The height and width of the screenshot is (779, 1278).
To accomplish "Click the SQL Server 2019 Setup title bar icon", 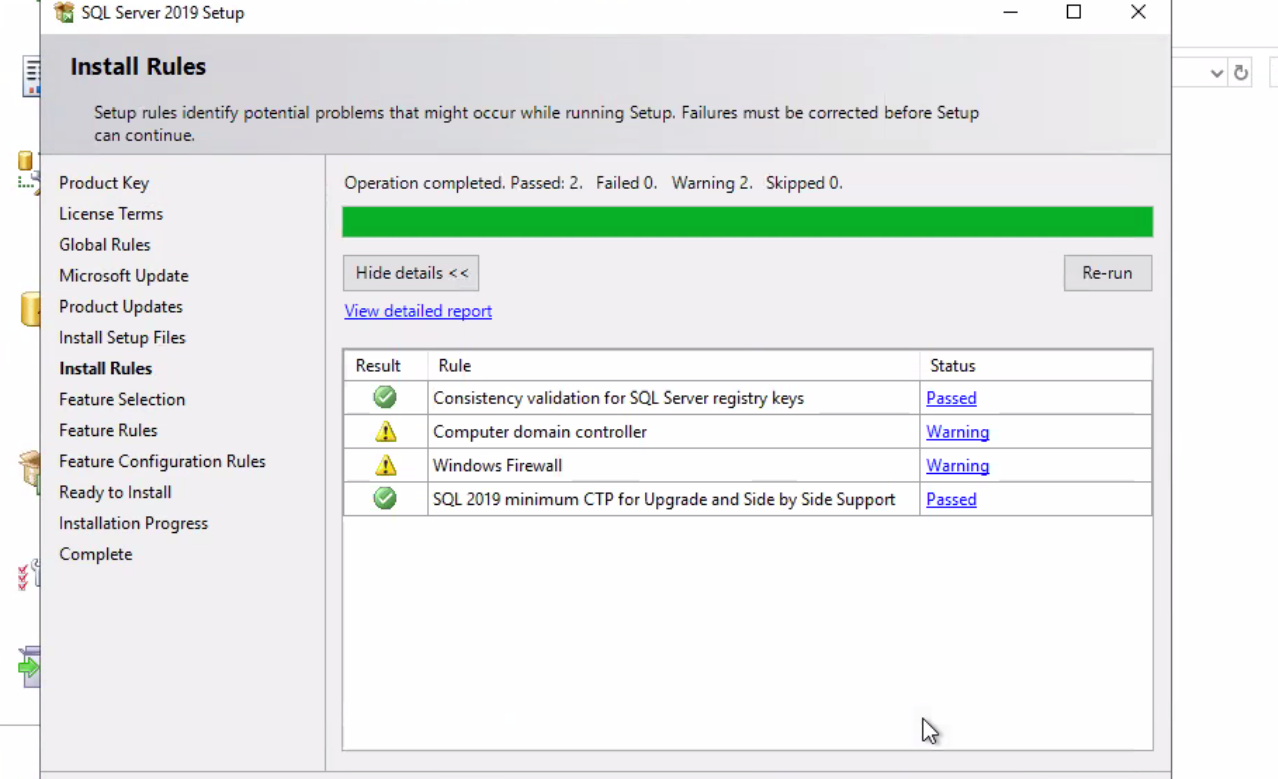I will 63,12.
